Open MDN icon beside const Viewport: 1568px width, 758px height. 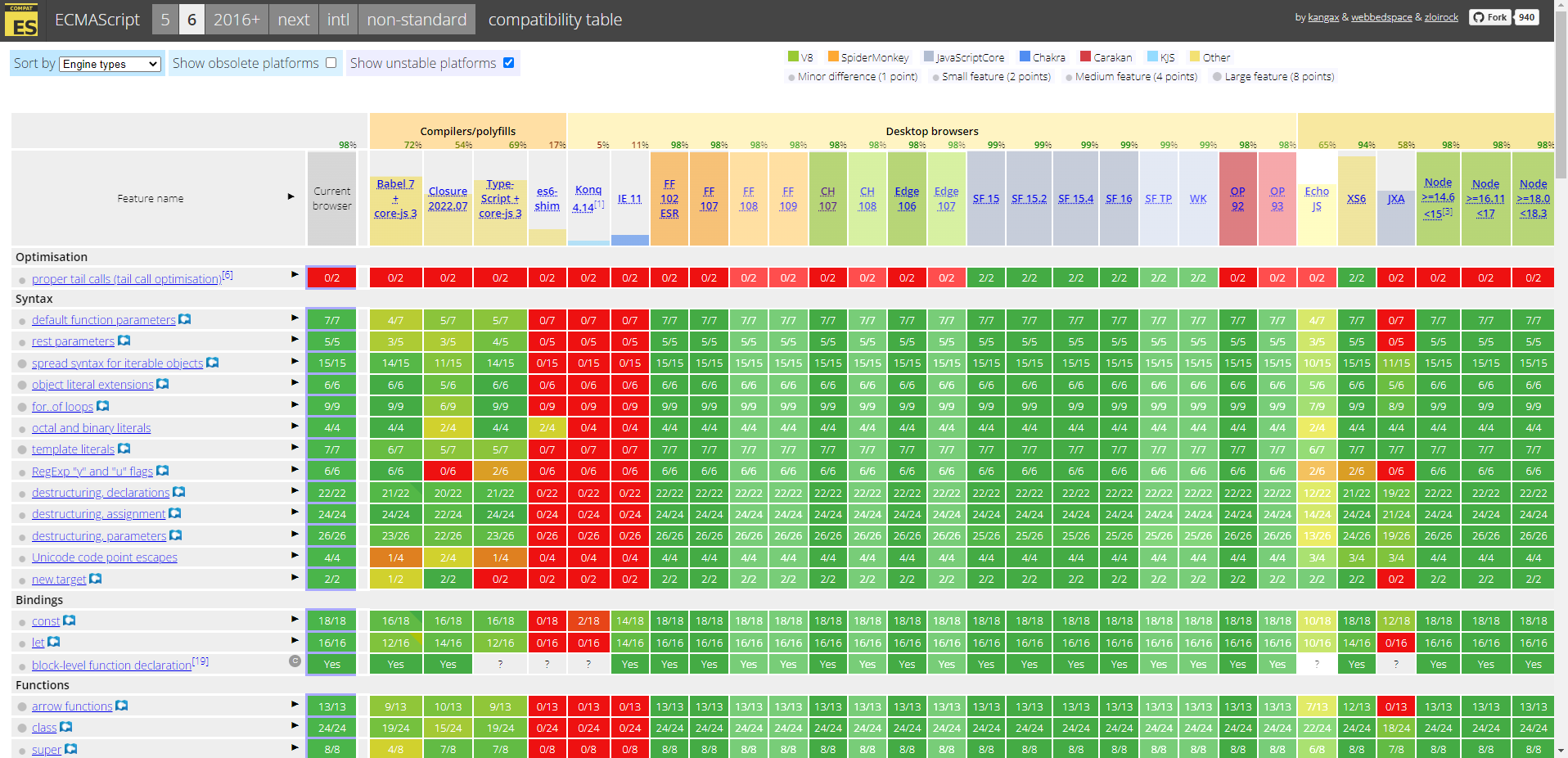(70, 620)
